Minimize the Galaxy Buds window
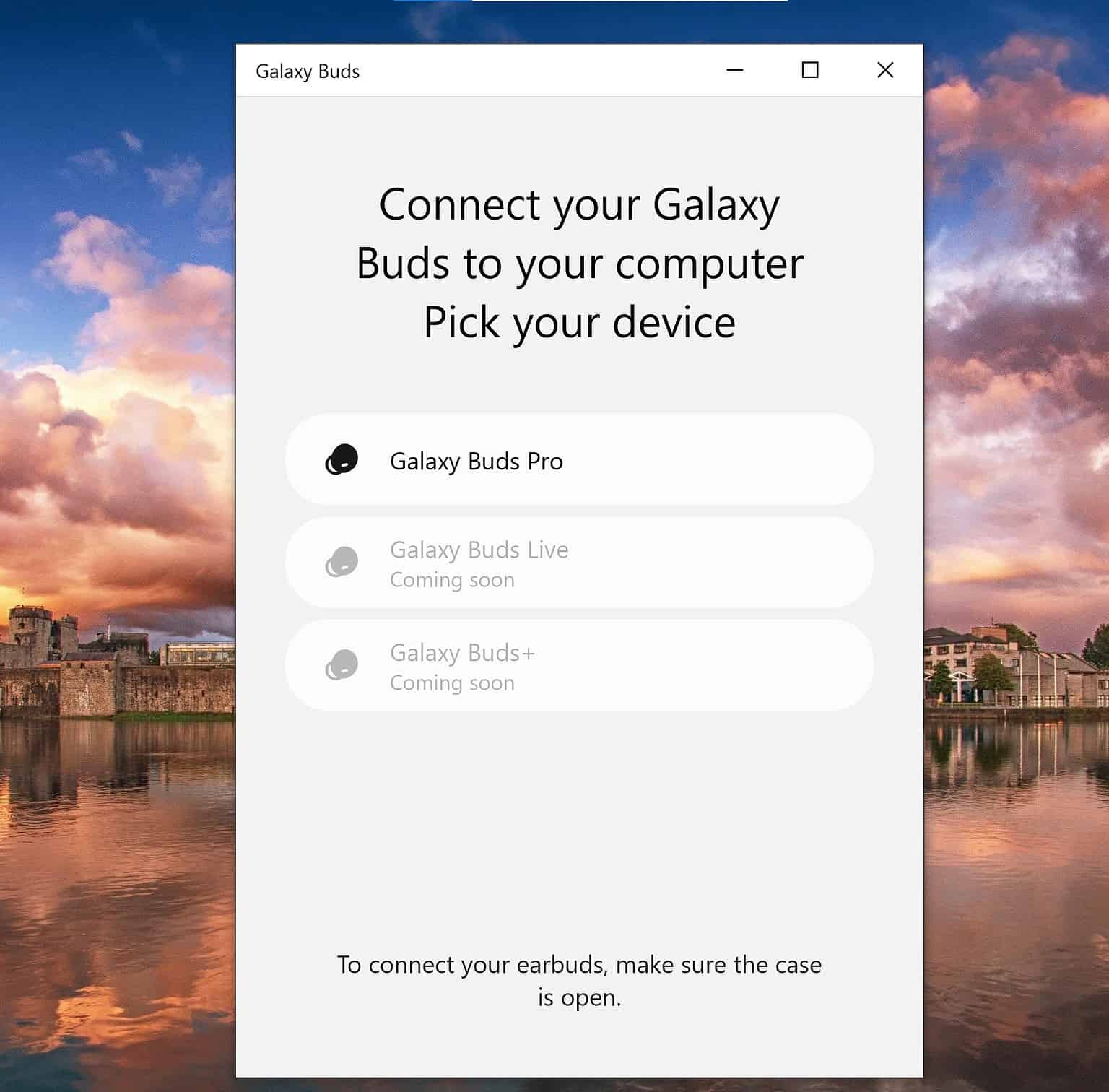 [734, 70]
